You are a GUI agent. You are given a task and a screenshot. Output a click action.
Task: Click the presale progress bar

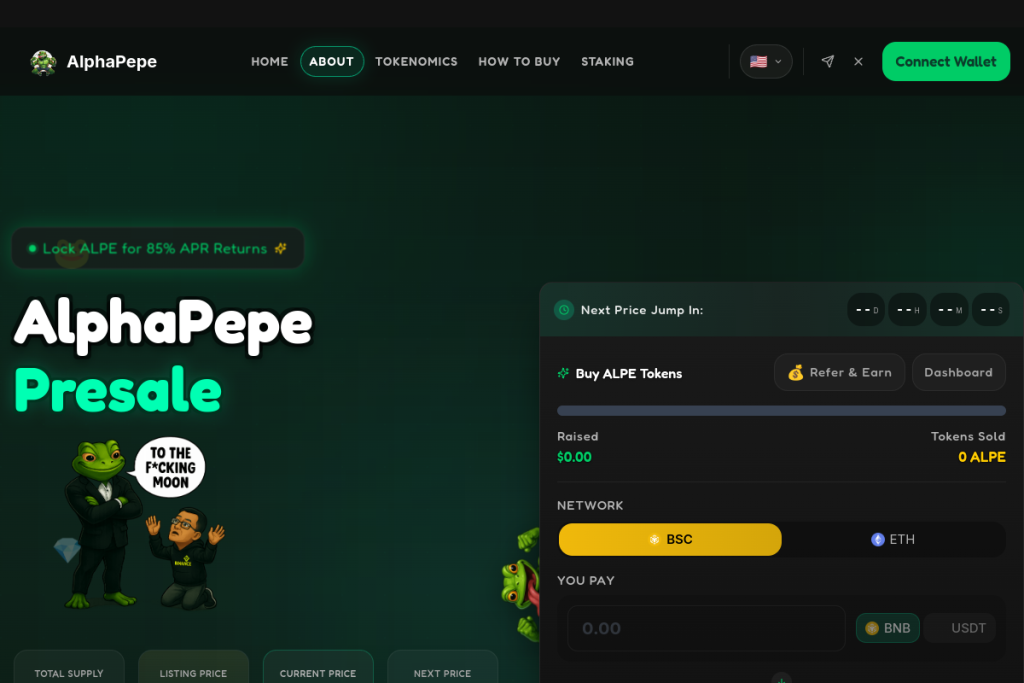[x=781, y=411]
